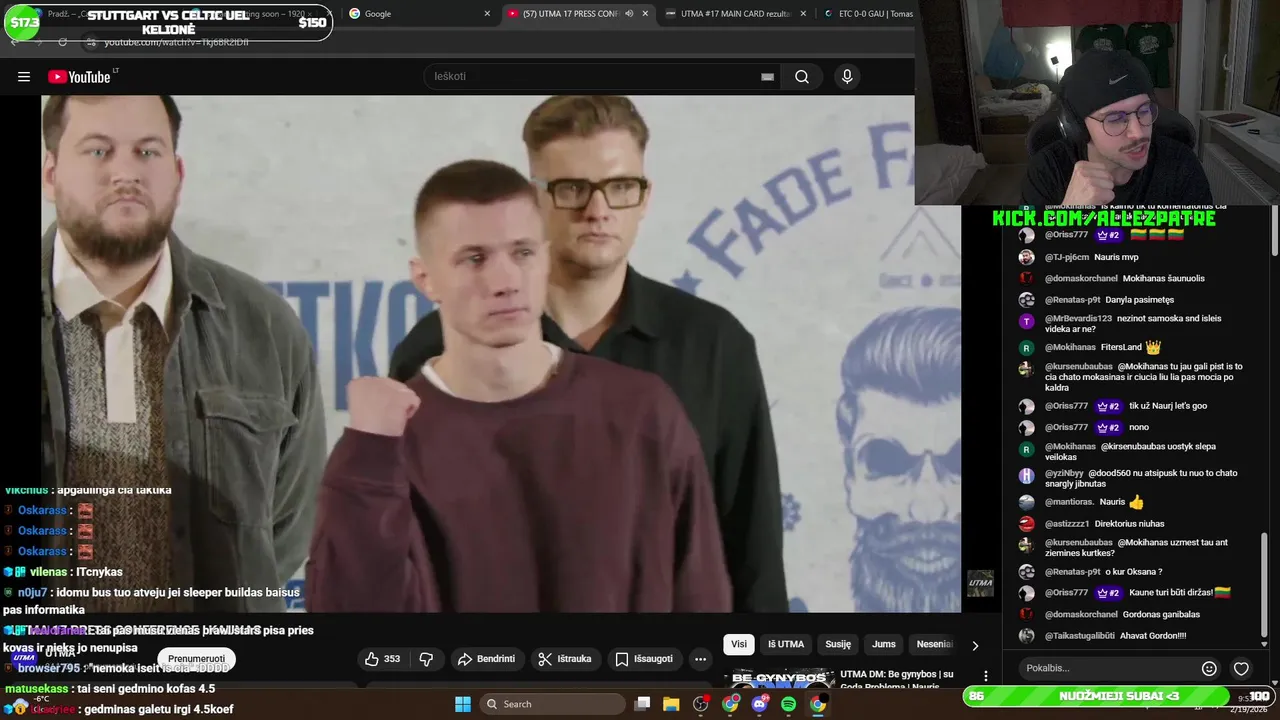Screen dimensions: 1280x720
Task: Open Task View from the taskbar
Action: 643,704
